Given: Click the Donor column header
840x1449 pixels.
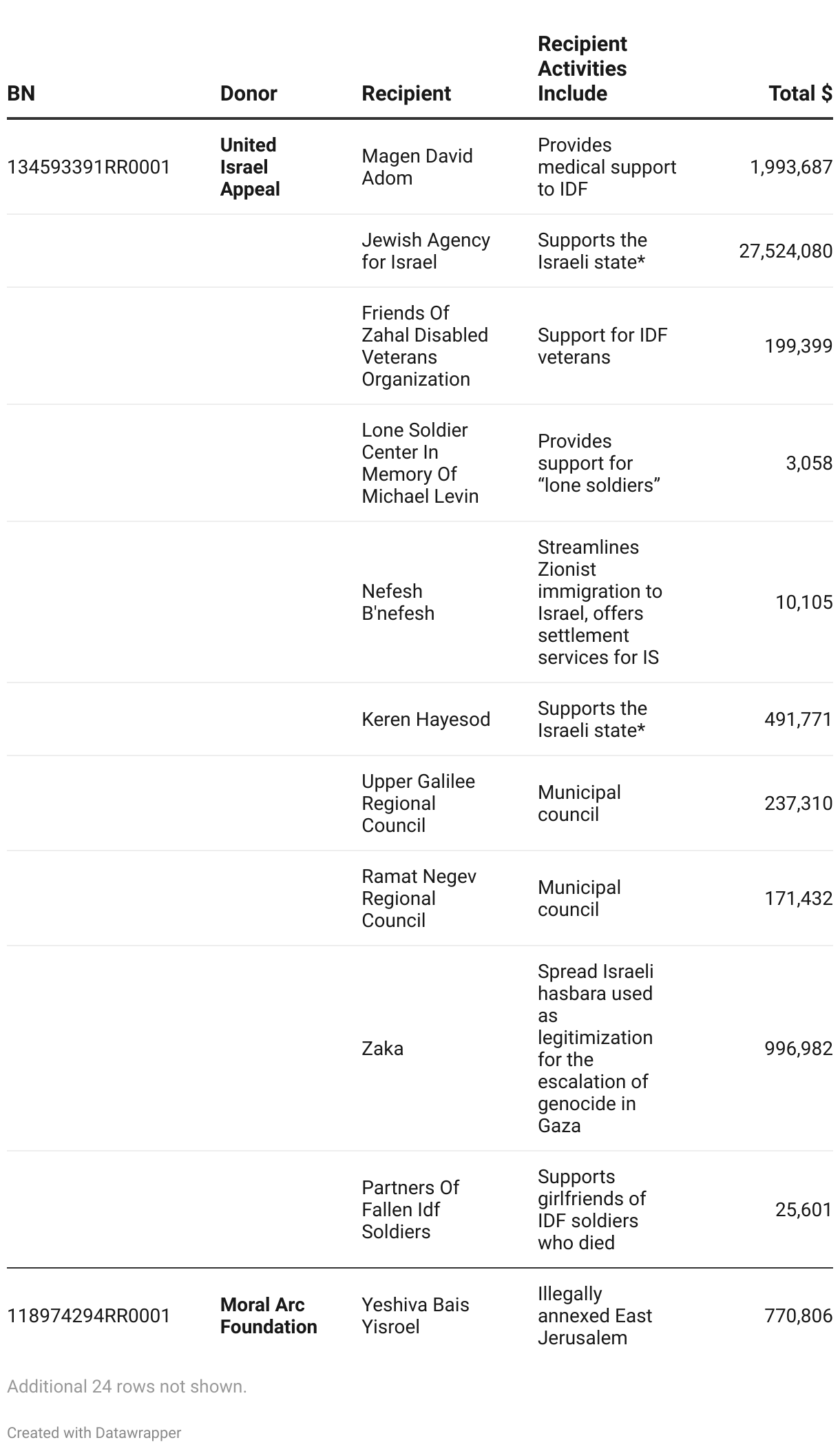Looking at the screenshot, I should click(249, 93).
